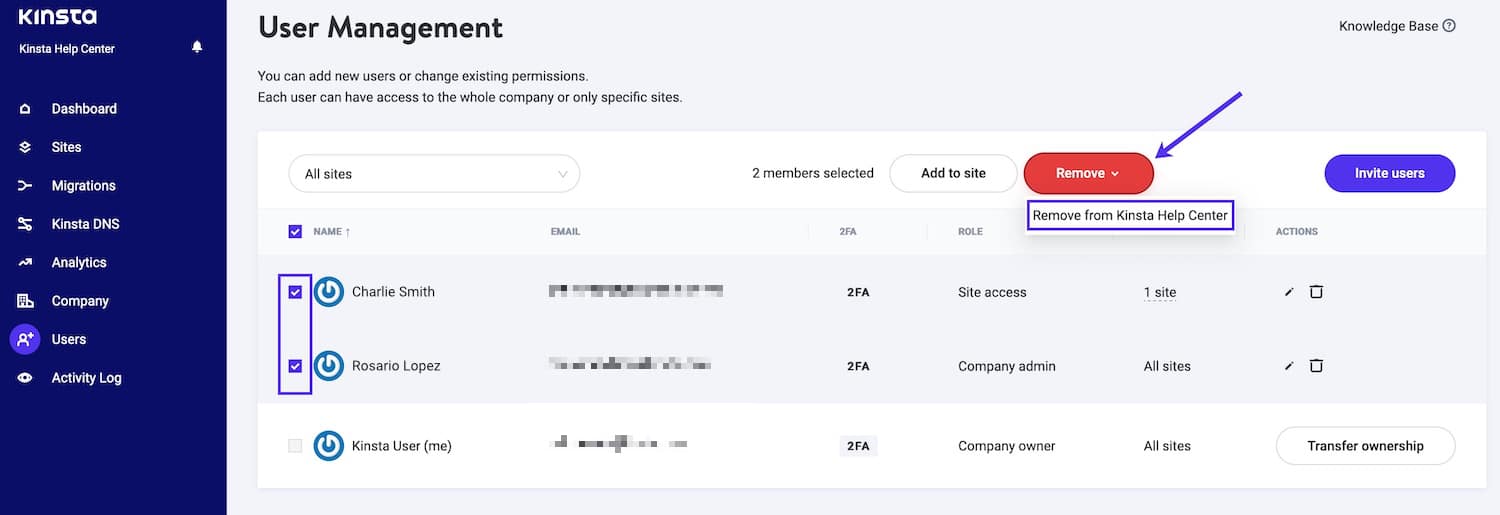Click the notification bell icon
1500x515 pixels.
tap(197, 47)
